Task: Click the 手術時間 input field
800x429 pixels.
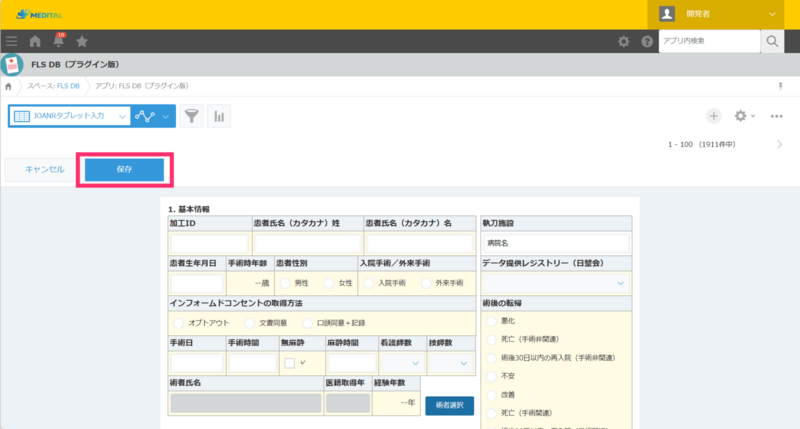Action: [252, 363]
